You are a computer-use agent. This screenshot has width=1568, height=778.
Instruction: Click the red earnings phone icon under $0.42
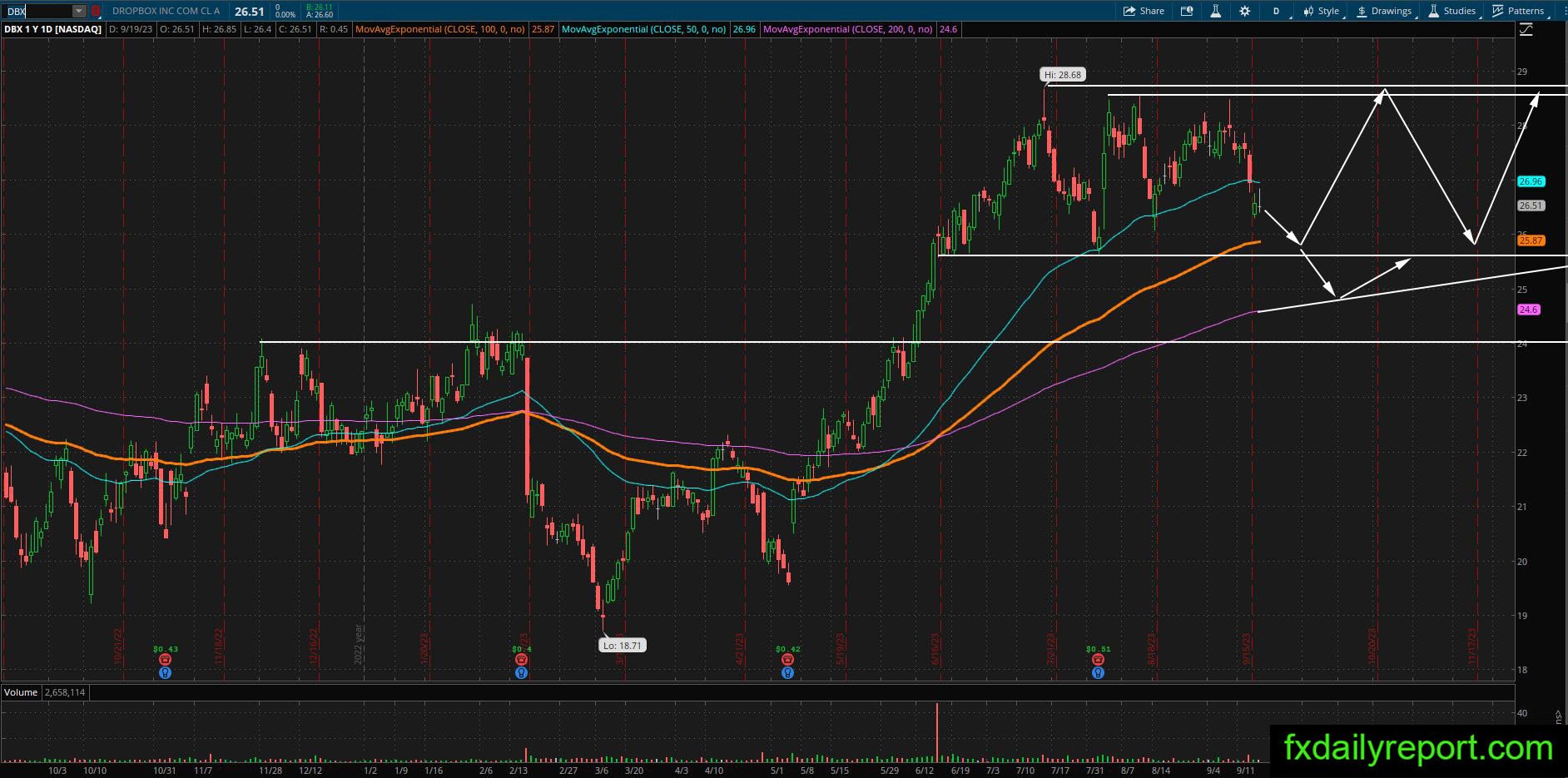[787, 660]
